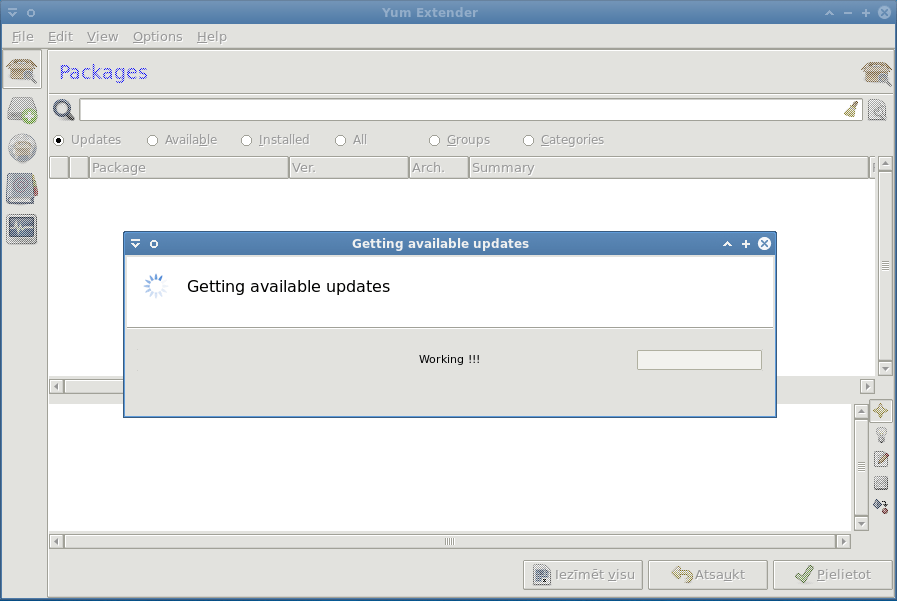Sort by the Arch. column header
The image size is (897, 601).
(x=439, y=168)
